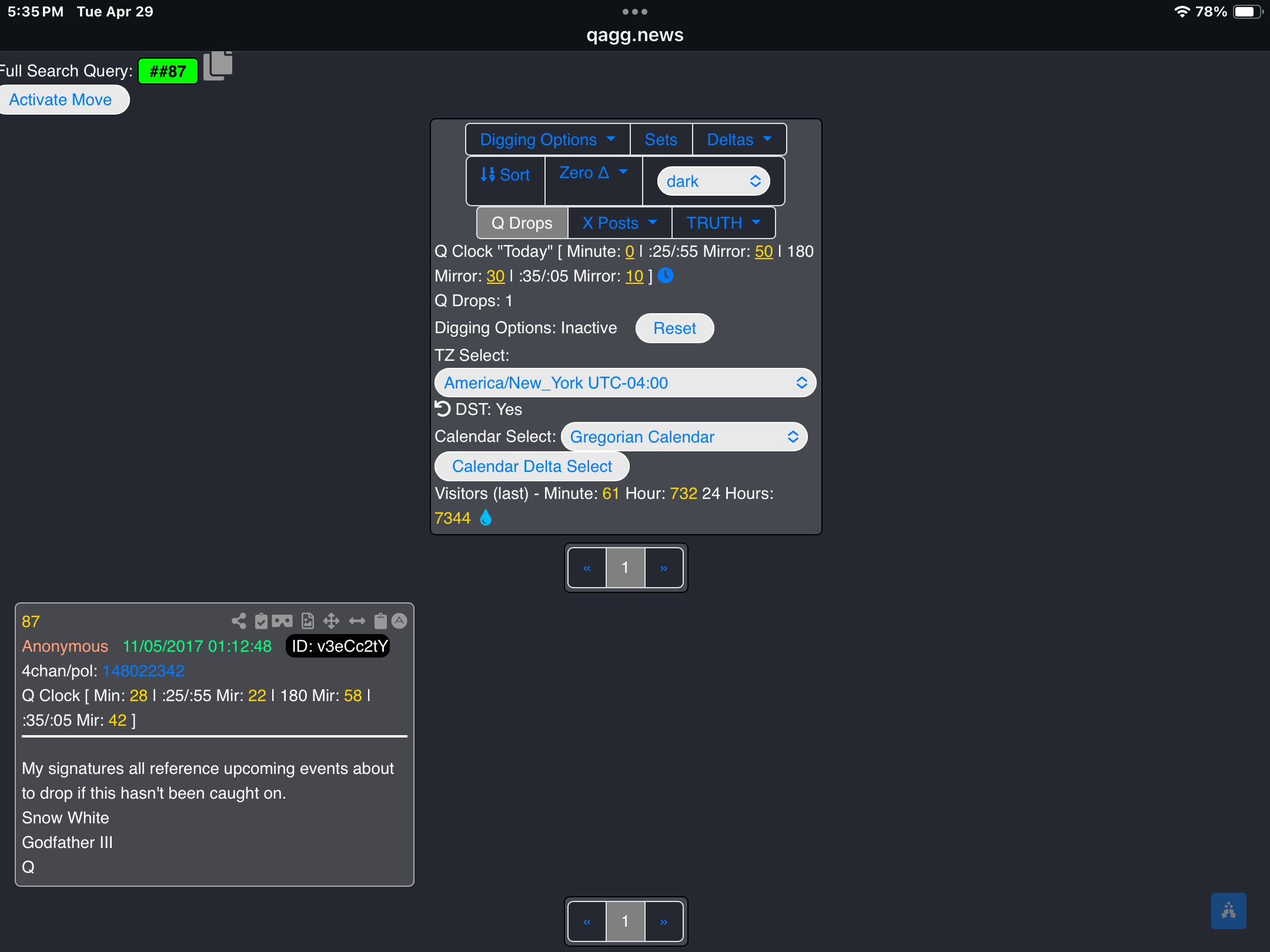1270x952 pixels.
Task: Click the :35/:05 Mirror 10 link
Action: (634, 276)
